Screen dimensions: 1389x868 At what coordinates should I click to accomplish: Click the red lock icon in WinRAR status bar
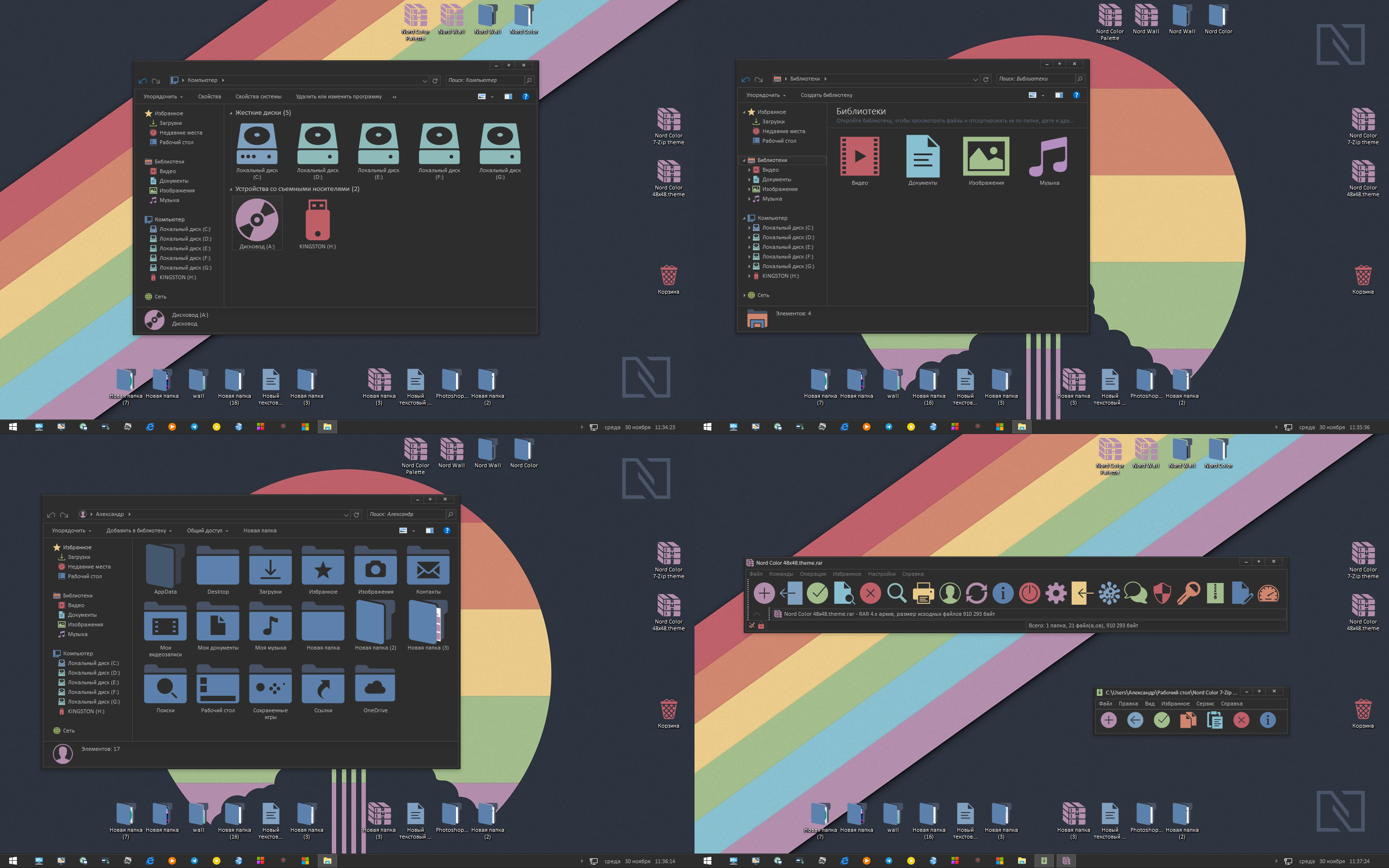pos(761,626)
